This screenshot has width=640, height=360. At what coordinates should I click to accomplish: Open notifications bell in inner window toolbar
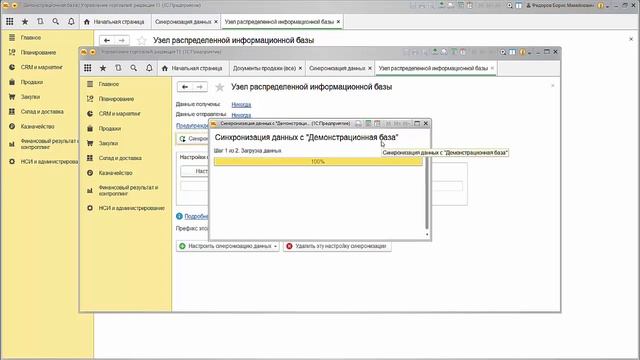click(149, 68)
